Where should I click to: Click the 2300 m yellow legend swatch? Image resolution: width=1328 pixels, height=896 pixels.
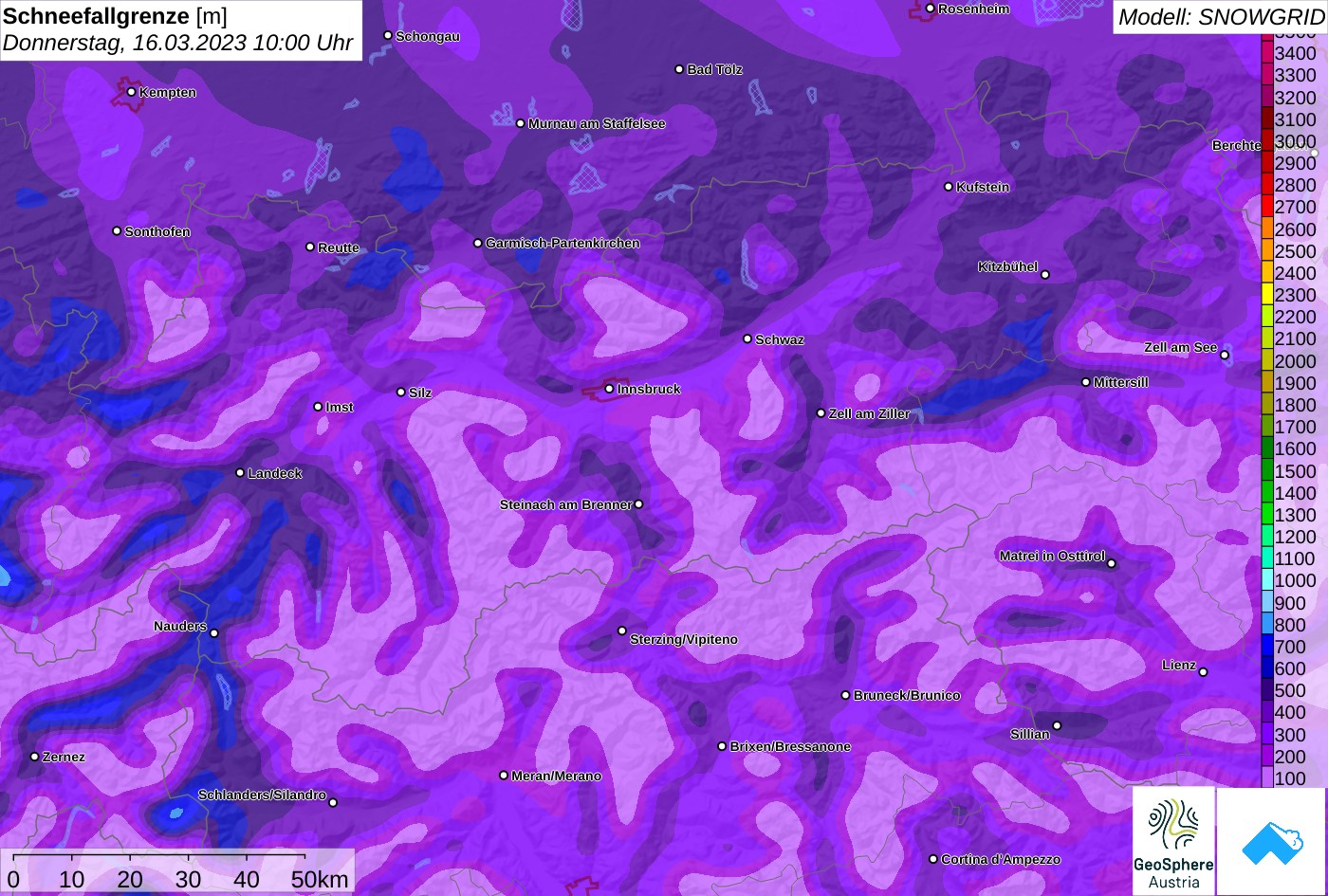pos(1266,295)
